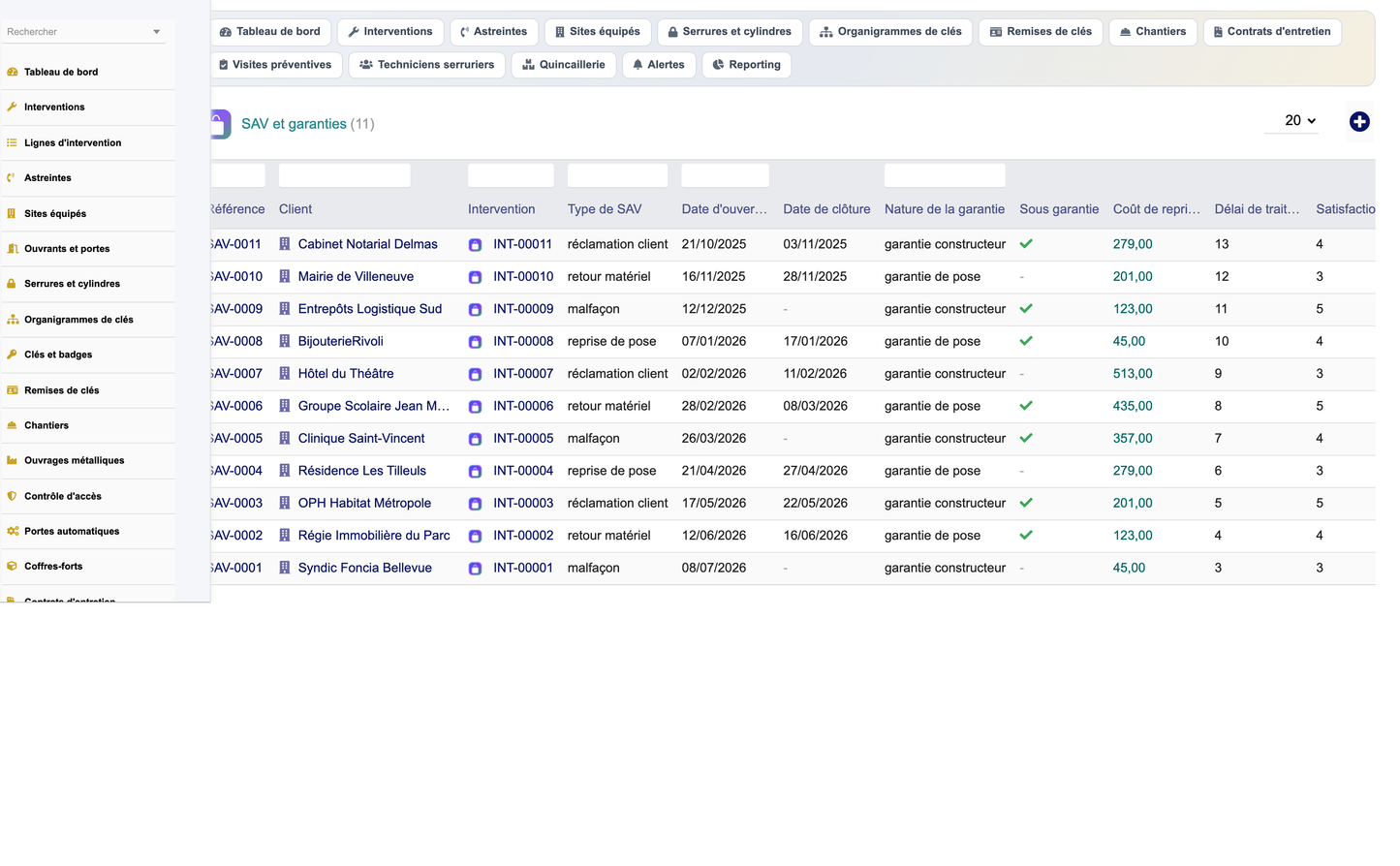Open the Hôtel du Théâtre client link
This screenshot has width=1400, height=866.
[346, 374]
